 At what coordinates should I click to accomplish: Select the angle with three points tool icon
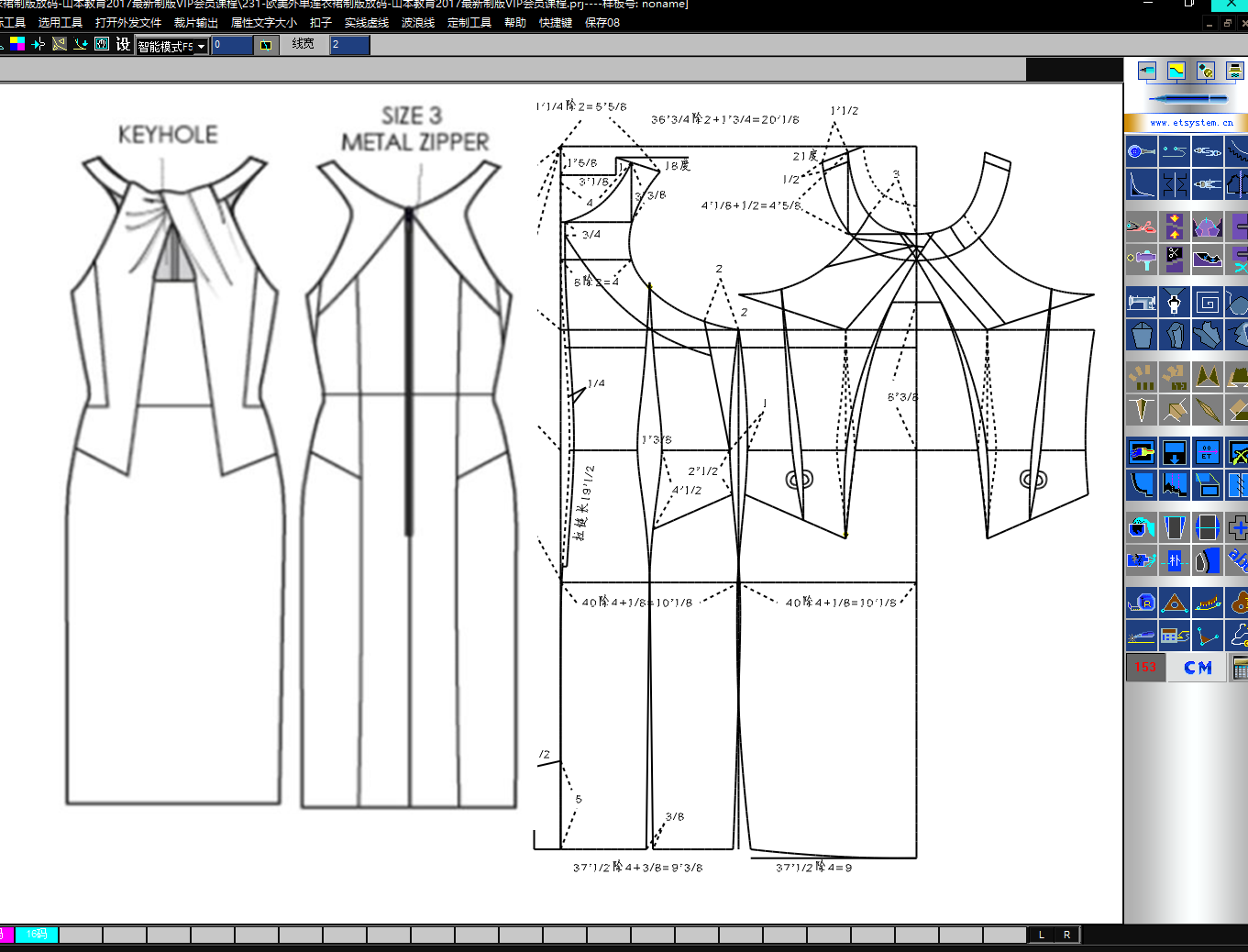click(1208, 635)
